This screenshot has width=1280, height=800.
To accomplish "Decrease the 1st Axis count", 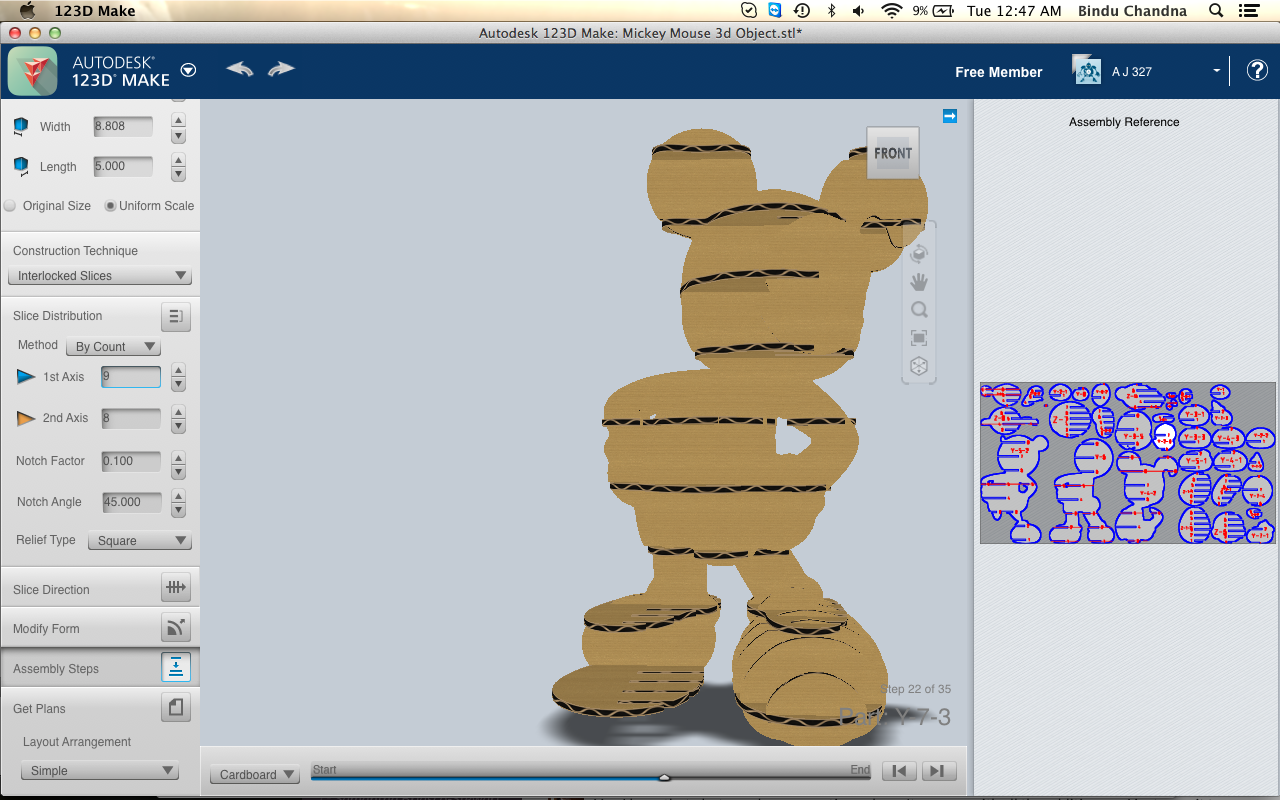I will click(x=178, y=385).
